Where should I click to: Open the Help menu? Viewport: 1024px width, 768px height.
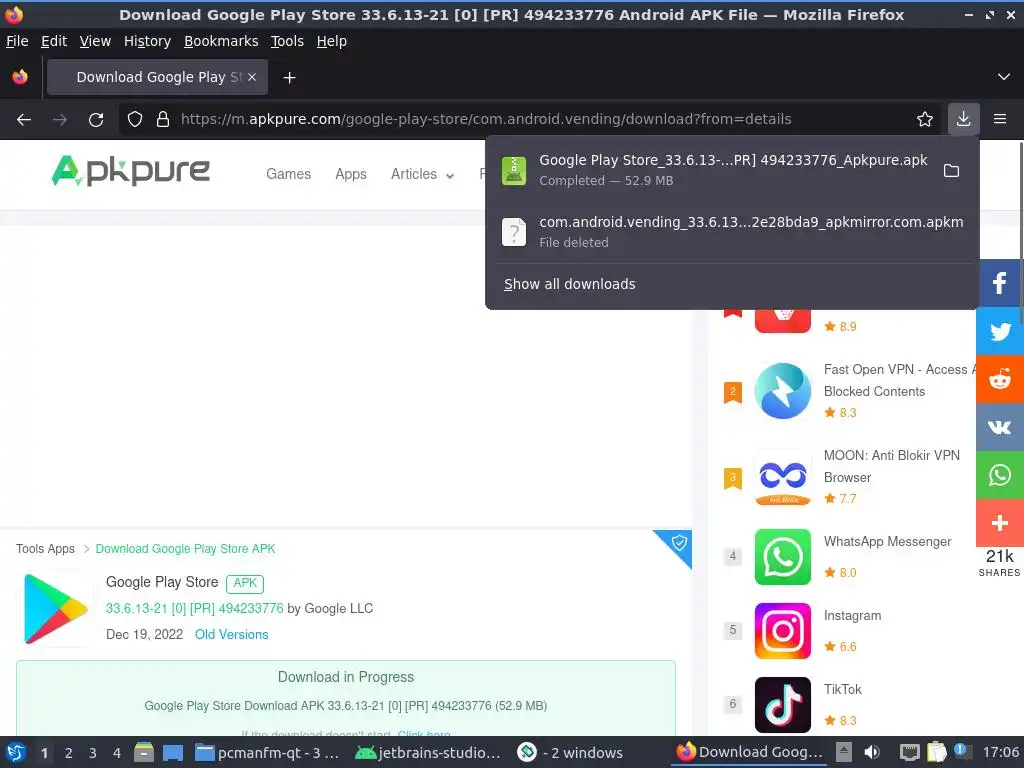coord(332,41)
